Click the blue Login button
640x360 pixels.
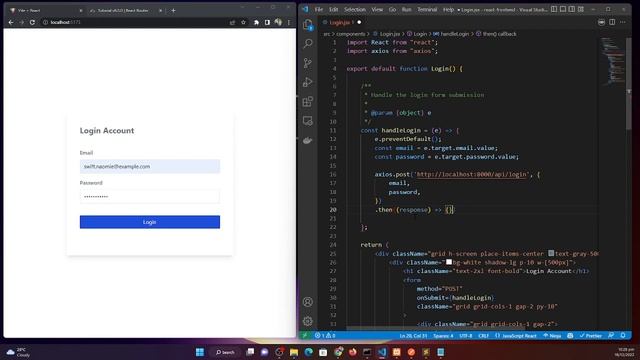click(x=150, y=222)
